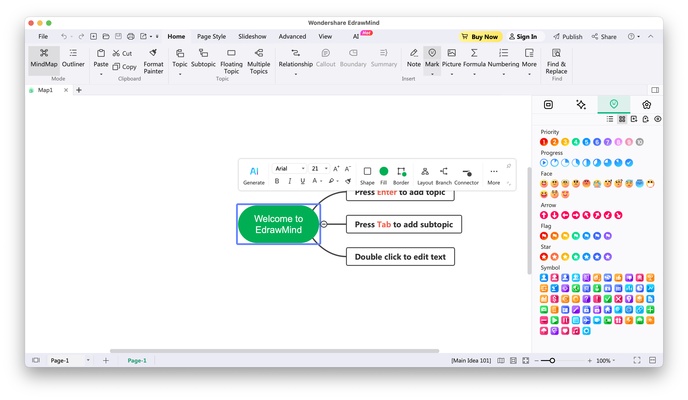Switch marks to grid view

point(622,119)
